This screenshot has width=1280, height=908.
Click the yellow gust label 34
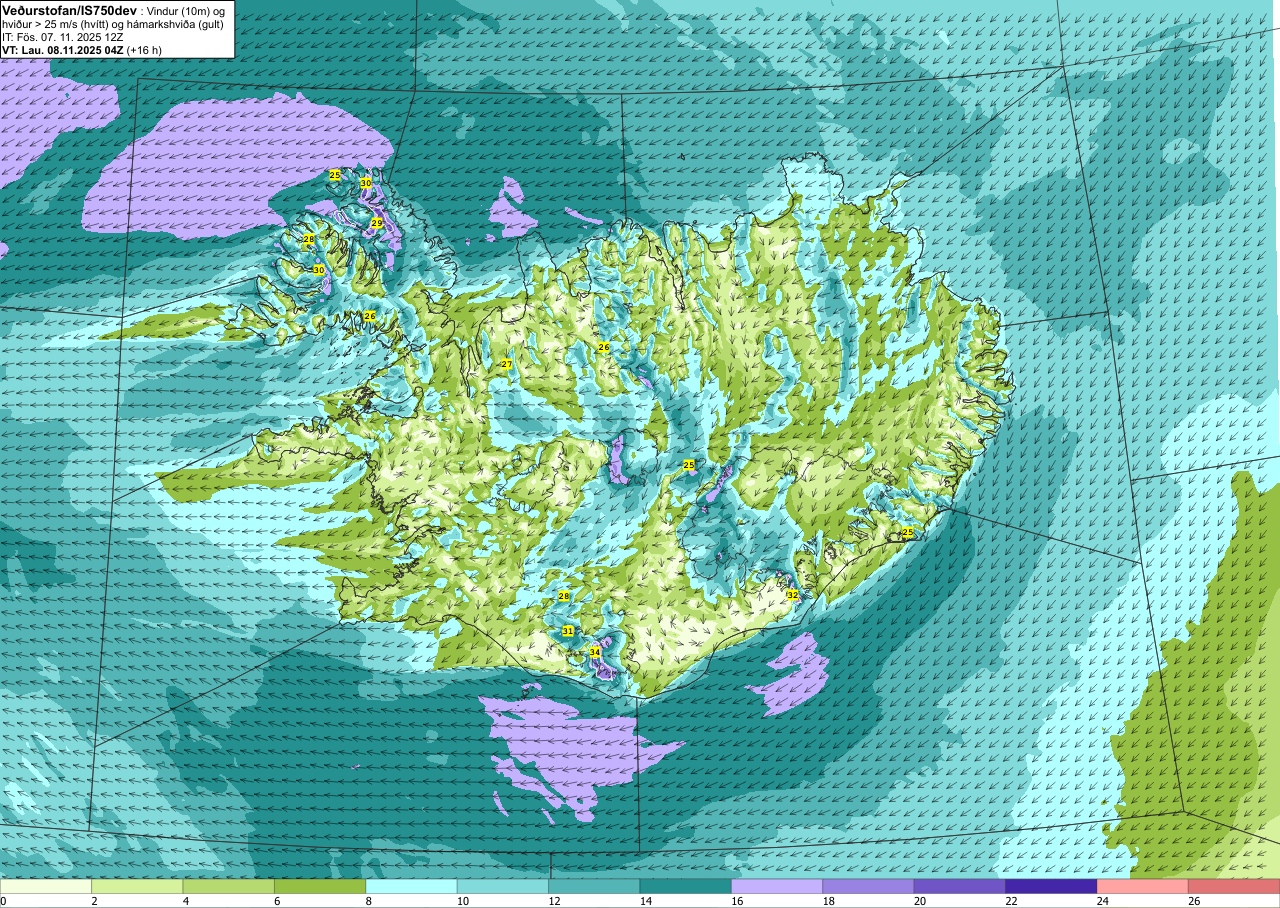pyautogui.click(x=595, y=652)
